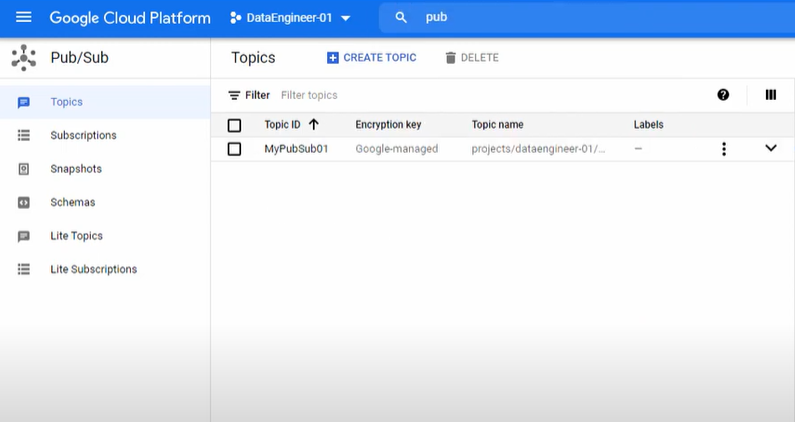Open the column display options icon

[x=771, y=95]
